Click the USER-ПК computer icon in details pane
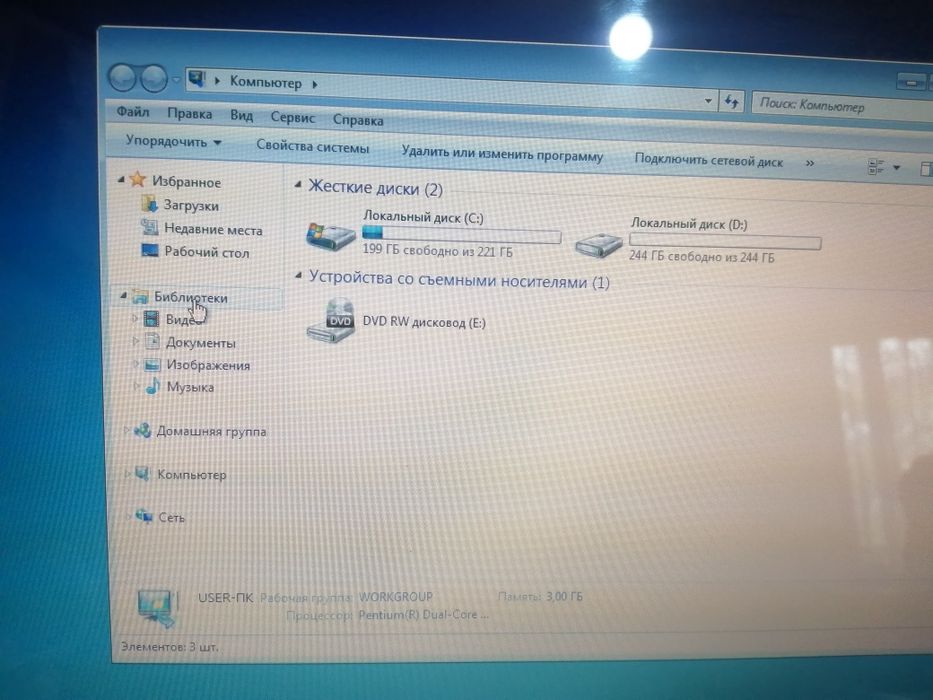The height and width of the screenshot is (700, 933). point(156,607)
